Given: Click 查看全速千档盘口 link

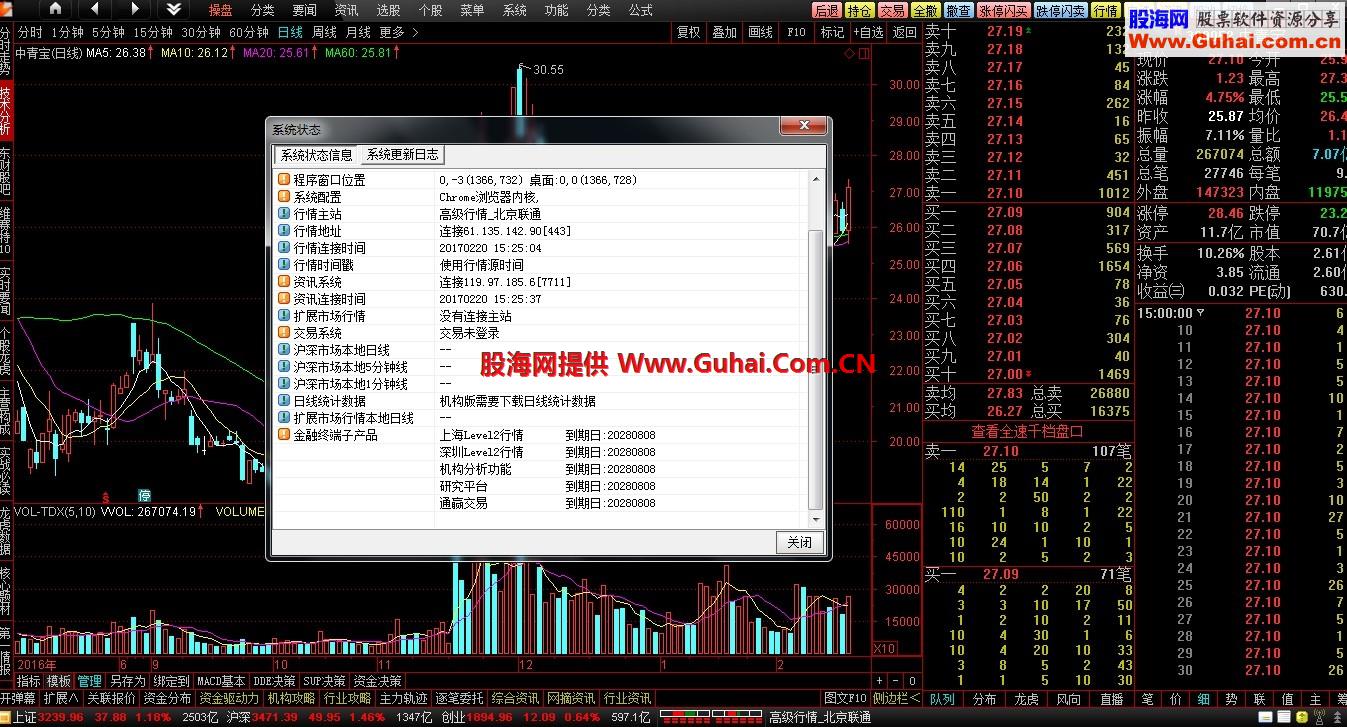Looking at the screenshot, I should [1027, 431].
